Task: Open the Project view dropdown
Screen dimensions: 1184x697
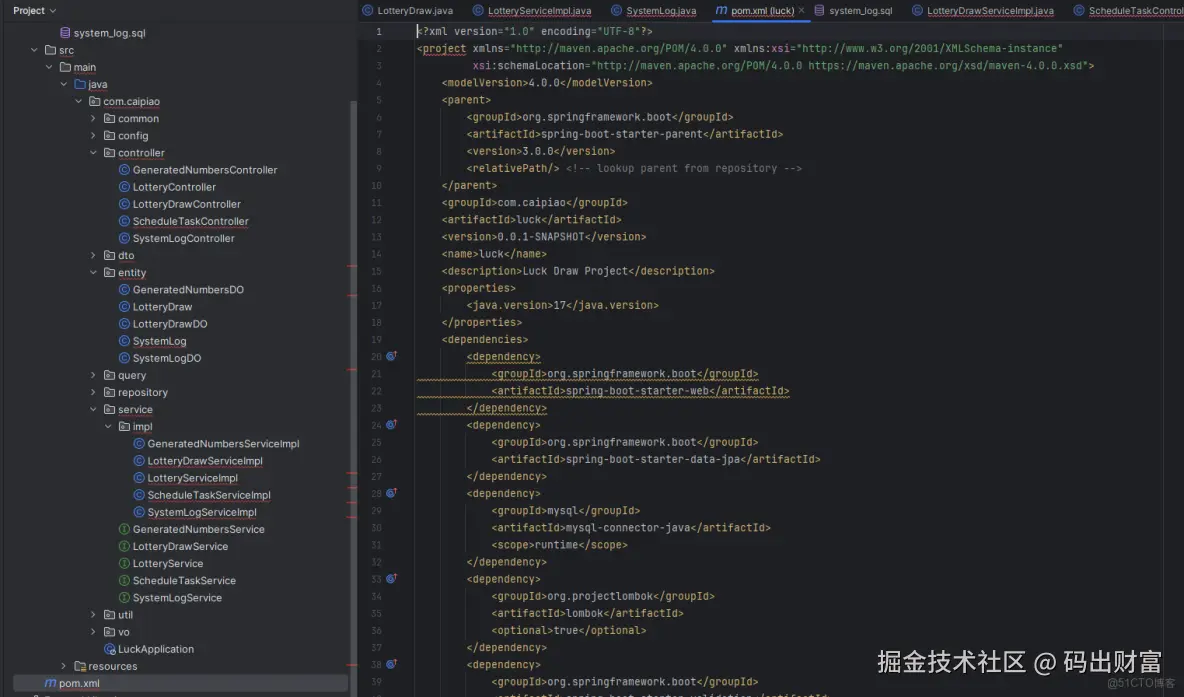Action: 34,11
